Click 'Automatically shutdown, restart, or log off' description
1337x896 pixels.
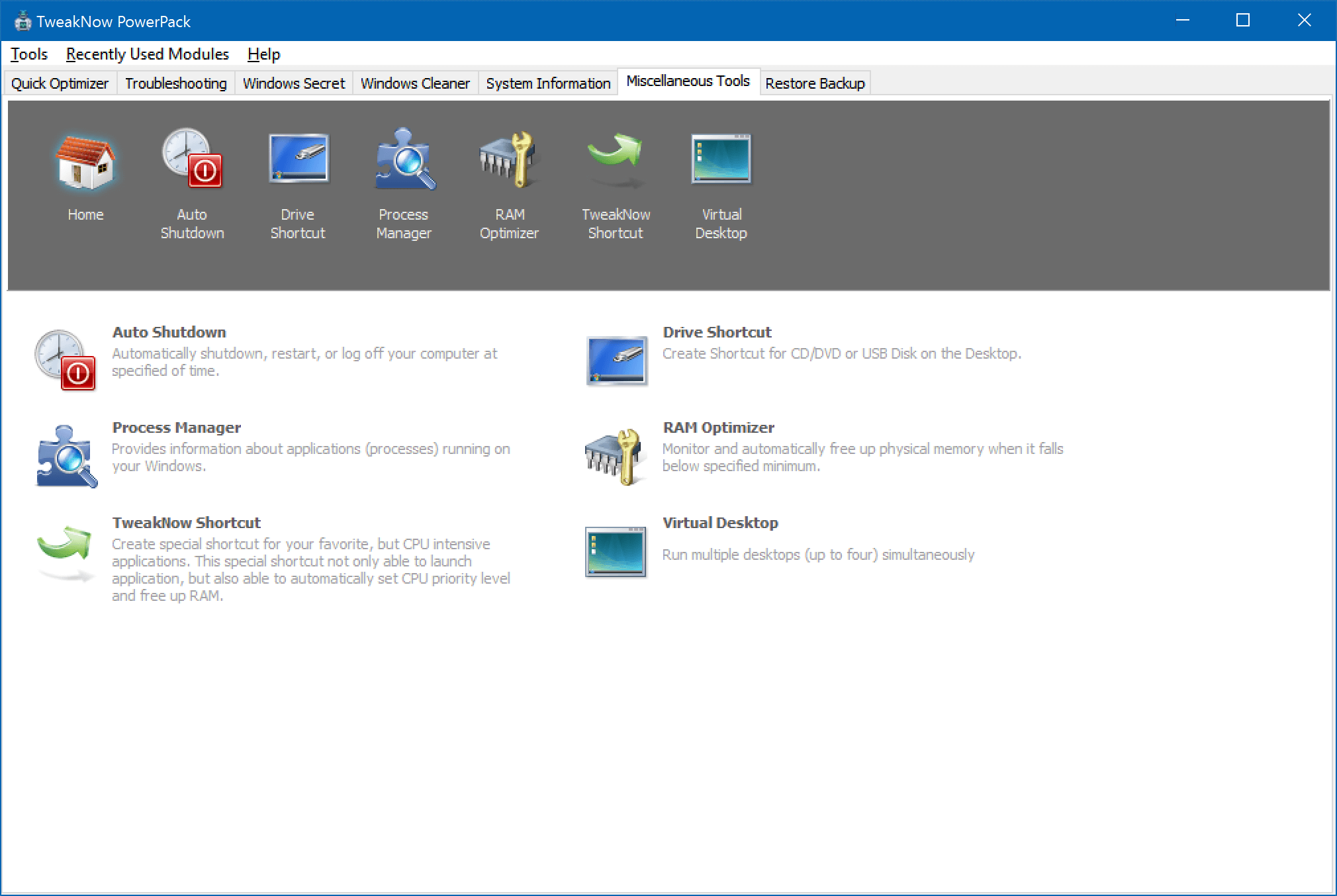click(304, 362)
